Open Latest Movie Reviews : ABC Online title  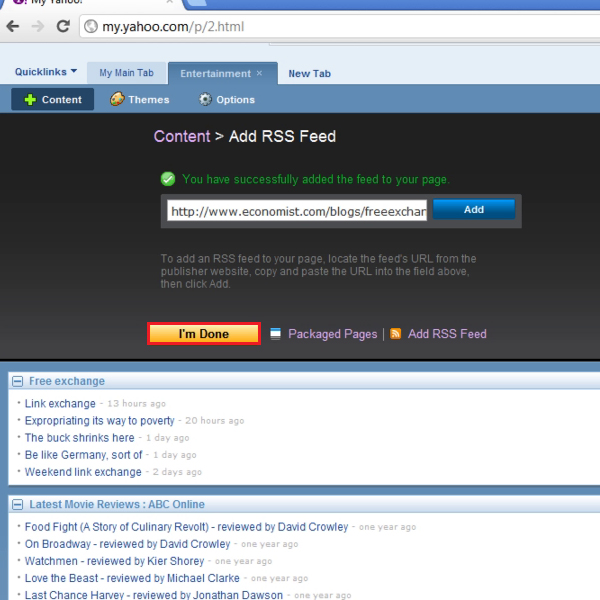[x=117, y=504]
